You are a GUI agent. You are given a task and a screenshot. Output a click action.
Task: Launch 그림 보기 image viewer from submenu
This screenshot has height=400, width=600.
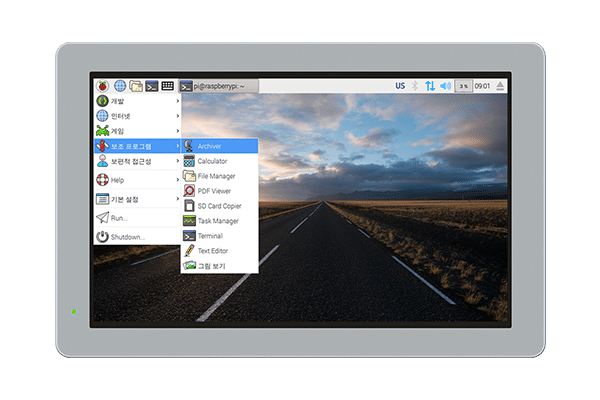click(x=220, y=266)
